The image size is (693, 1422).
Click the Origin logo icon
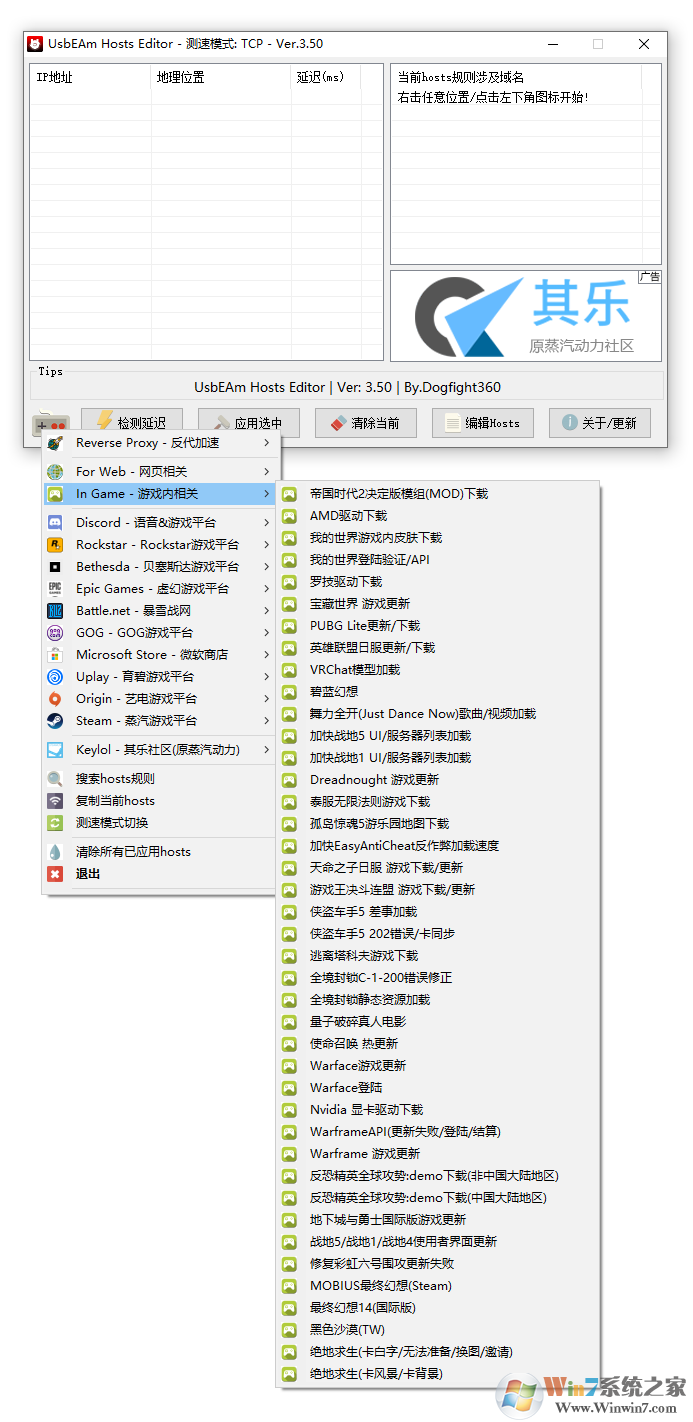tap(55, 698)
